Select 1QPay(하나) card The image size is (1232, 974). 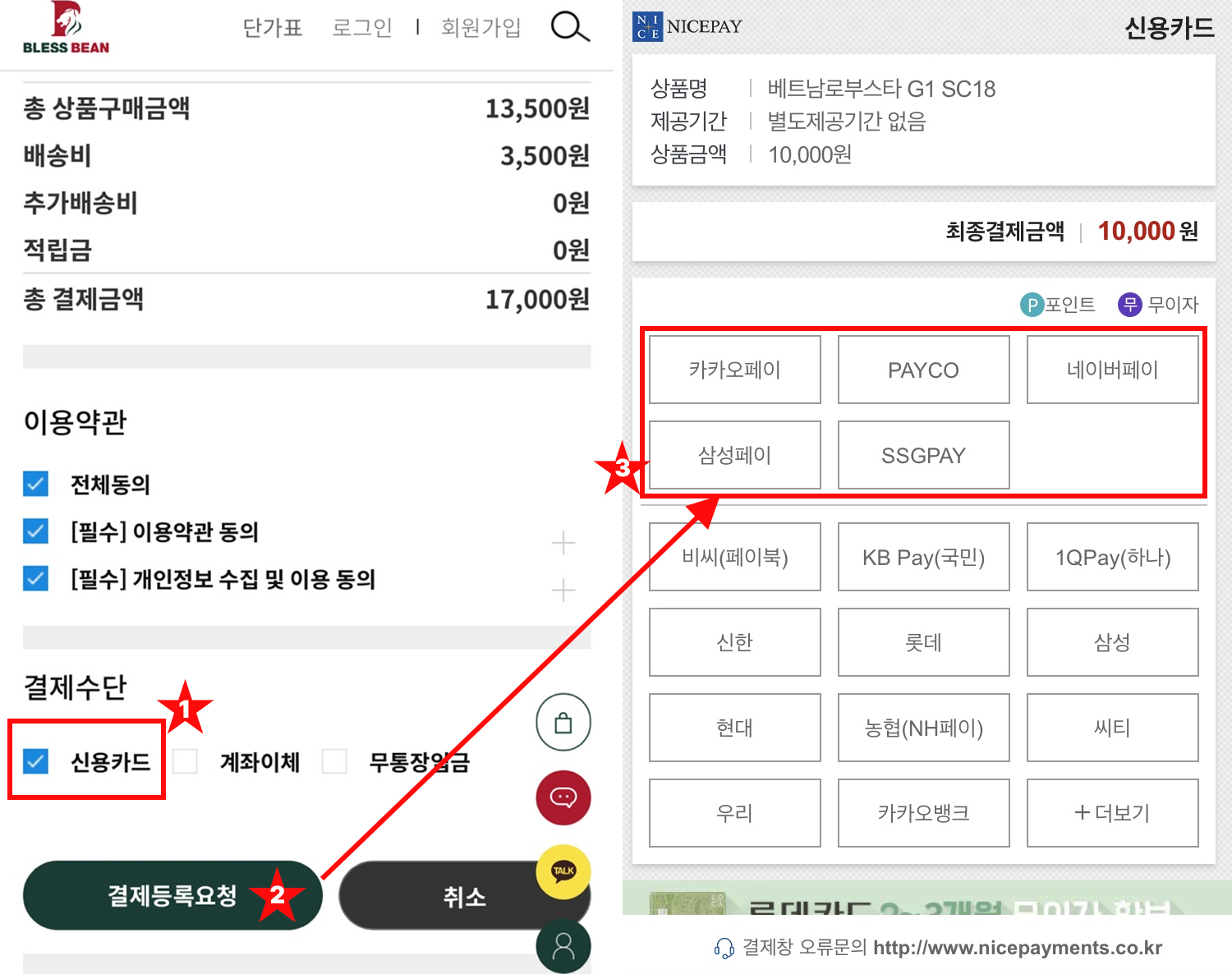(1113, 557)
